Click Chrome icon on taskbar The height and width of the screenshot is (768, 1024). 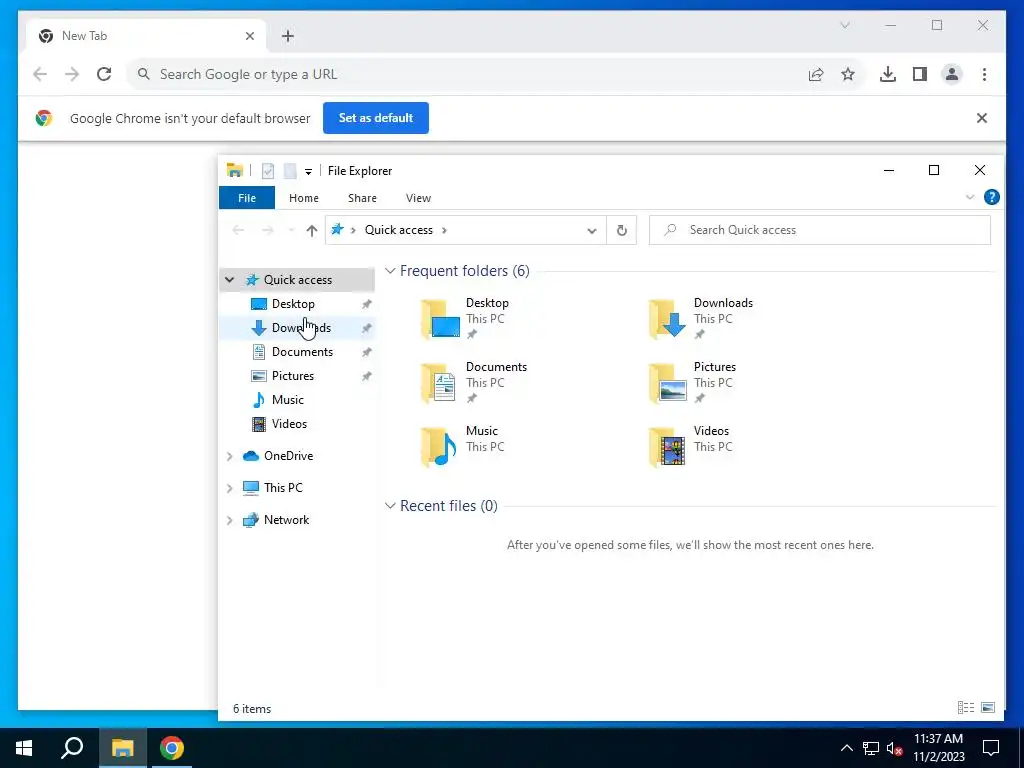pyautogui.click(x=172, y=748)
